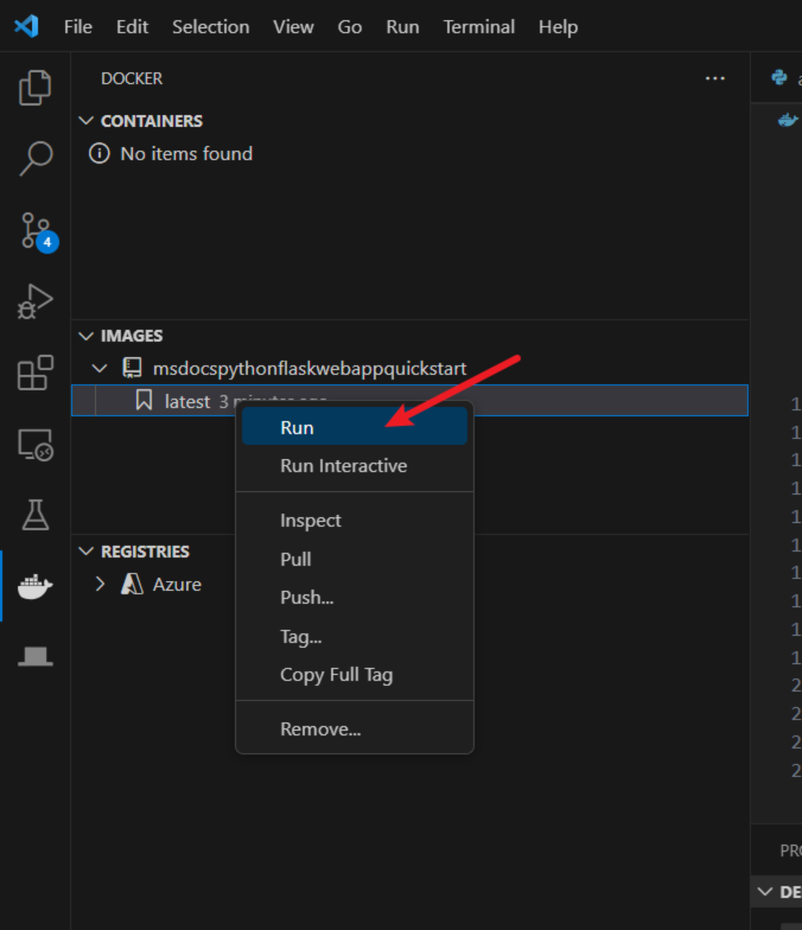This screenshot has height=930, width=802.
Task: Click the VS Code logo icon
Action: click(x=27, y=27)
